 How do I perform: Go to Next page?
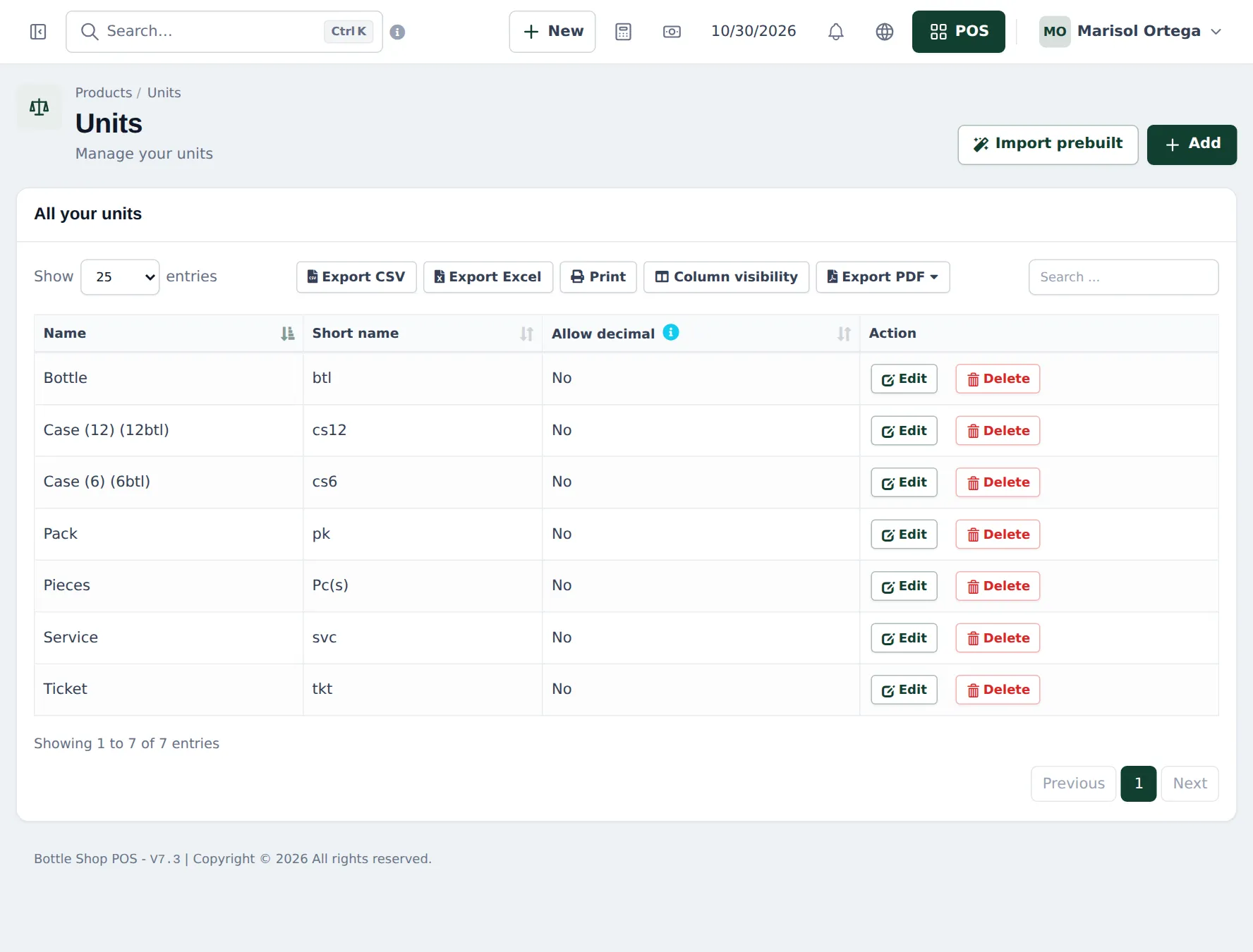(x=1190, y=783)
